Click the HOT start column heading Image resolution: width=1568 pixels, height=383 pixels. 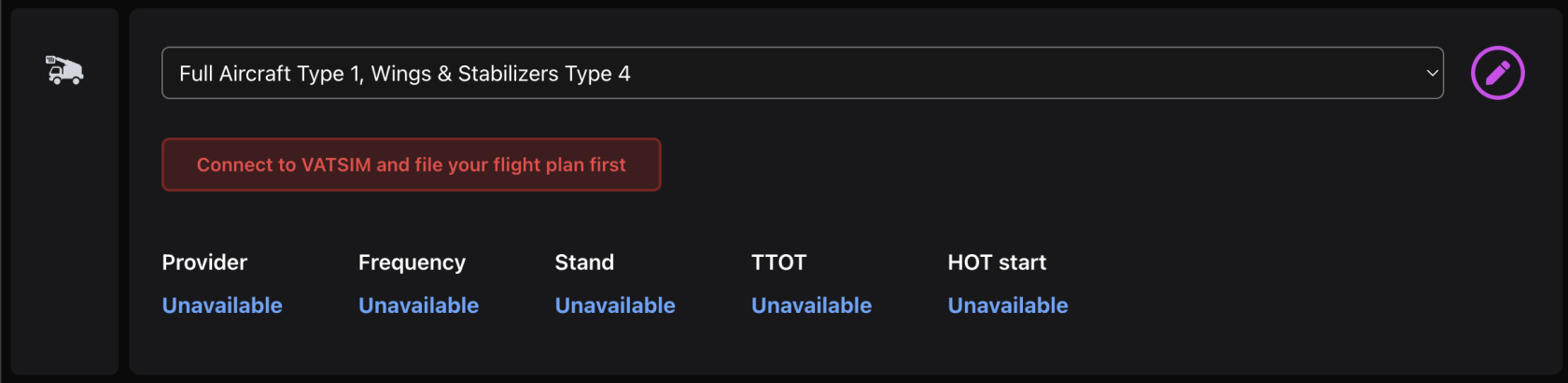tap(997, 262)
